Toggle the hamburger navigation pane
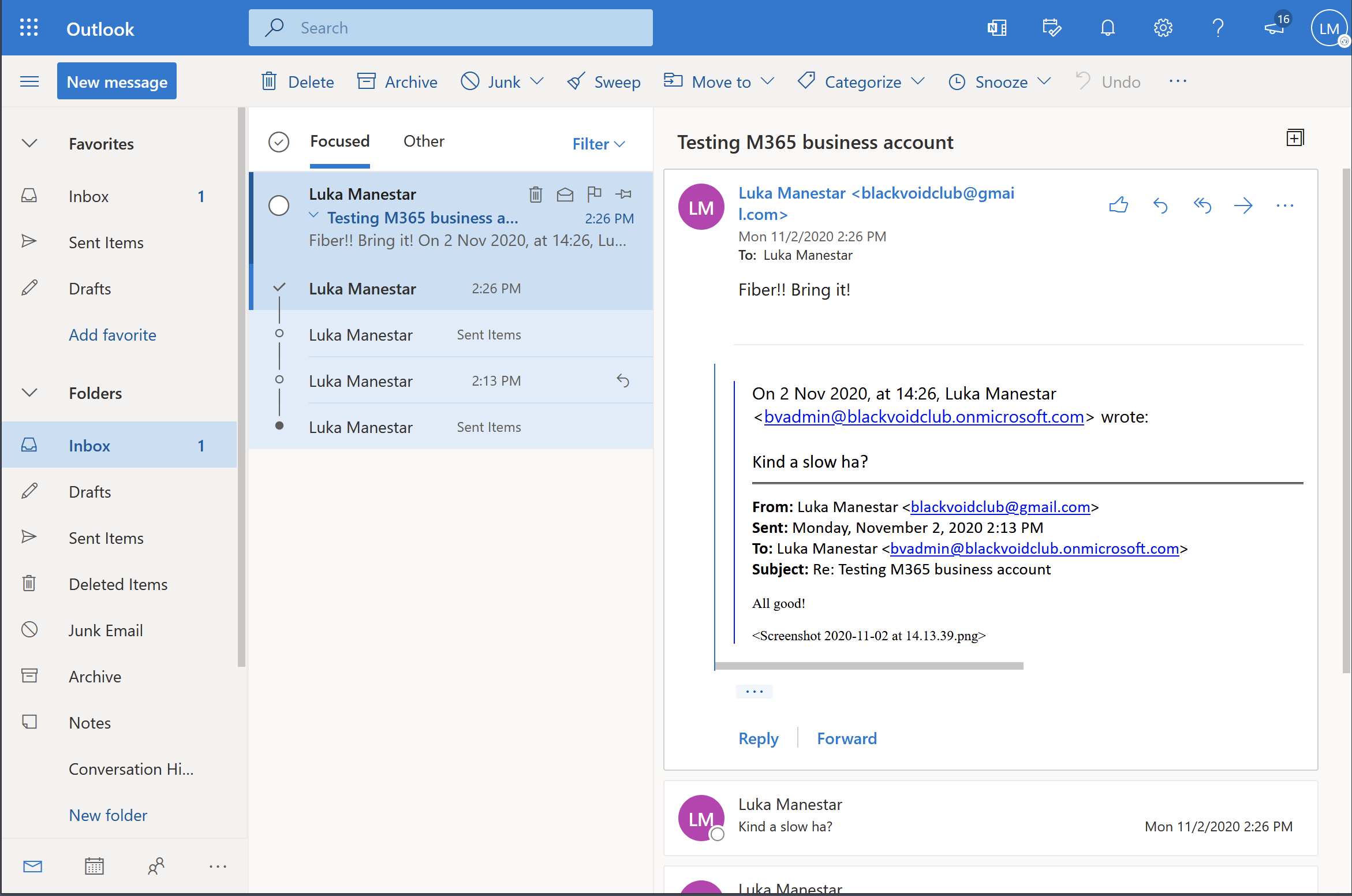Viewport: 1352px width, 896px height. [x=29, y=82]
